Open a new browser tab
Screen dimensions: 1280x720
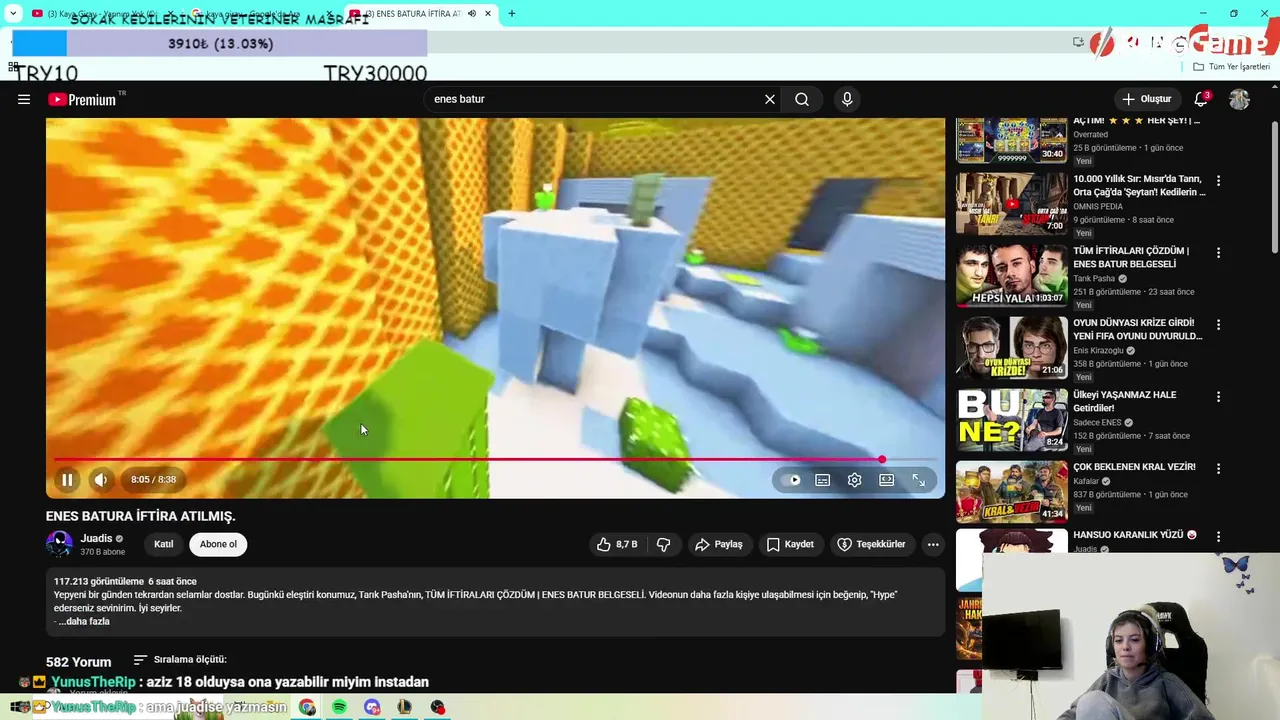coord(512,13)
